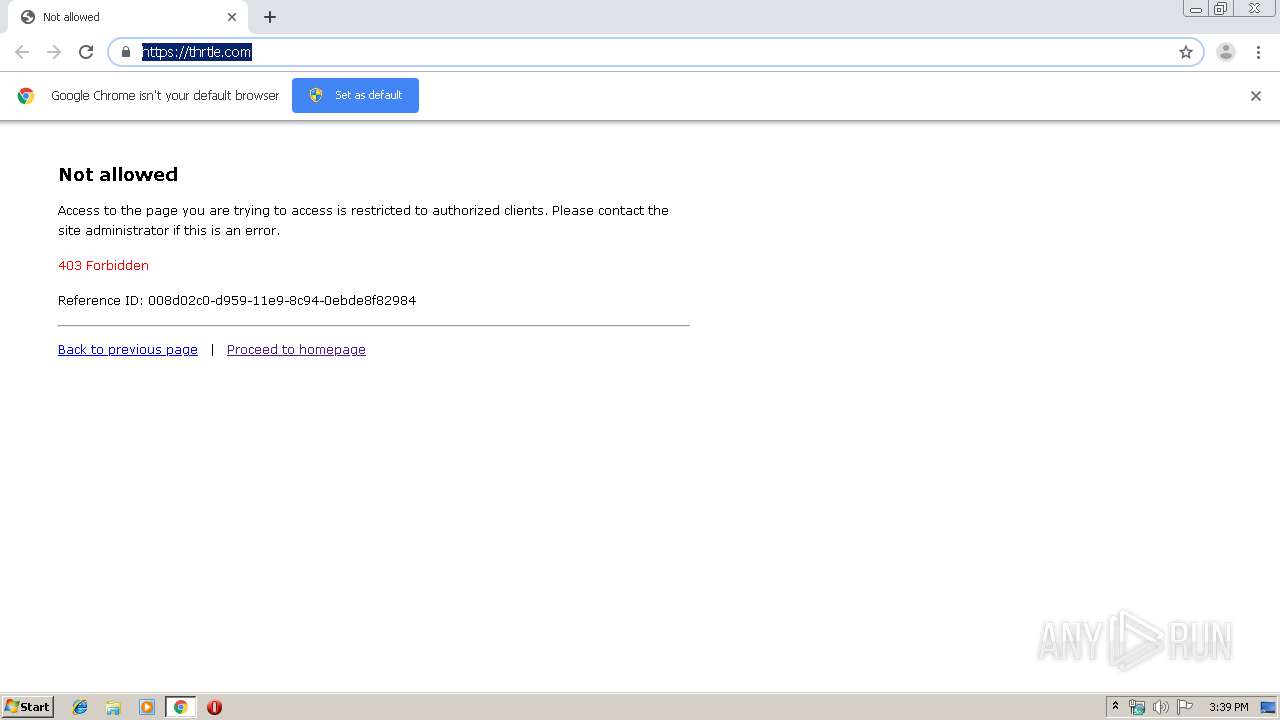
Task: Click the network tray icon
Action: [x=1137, y=707]
